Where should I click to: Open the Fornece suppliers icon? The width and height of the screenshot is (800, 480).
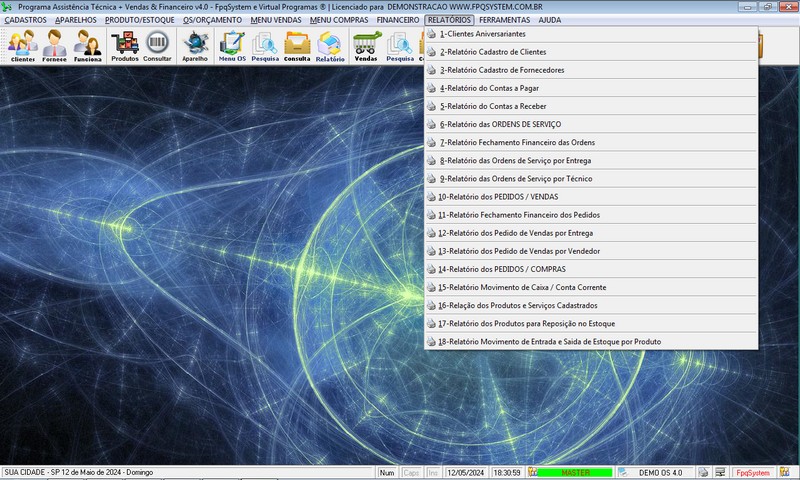(54, 45)
